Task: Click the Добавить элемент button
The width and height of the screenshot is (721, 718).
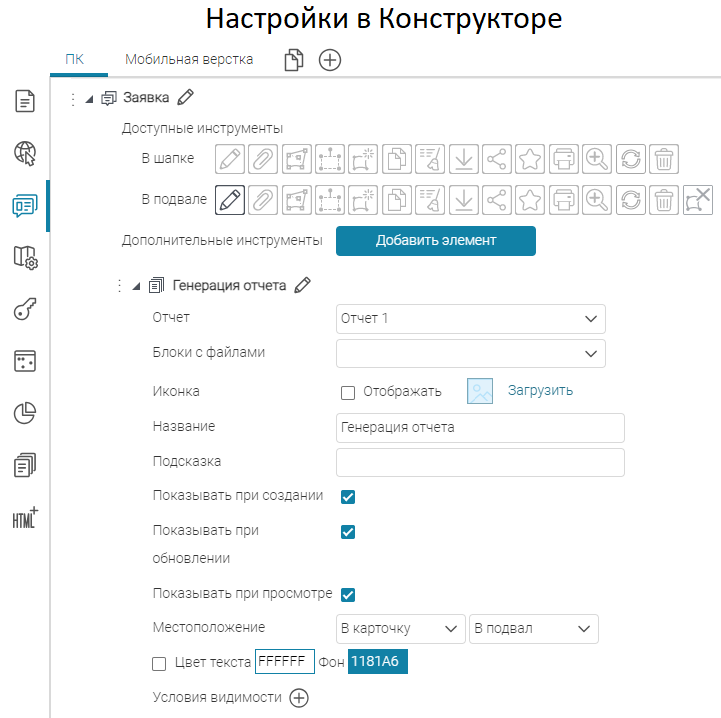Action: 435,241
